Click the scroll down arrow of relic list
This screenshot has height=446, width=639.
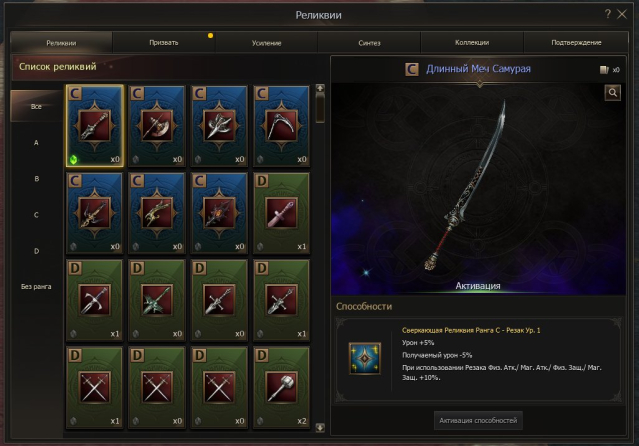tap(320, 427)
